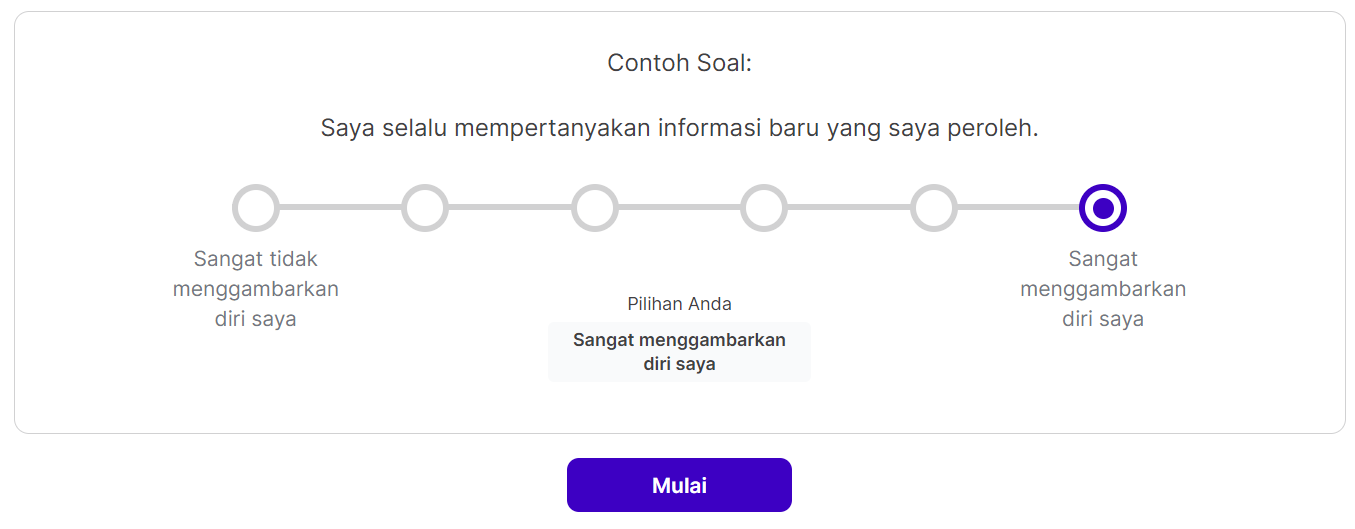Click the blank page area right of Mulai
Image resolution: width=1355 pixels, height=529 pixels.
[x=1000, y=485]
